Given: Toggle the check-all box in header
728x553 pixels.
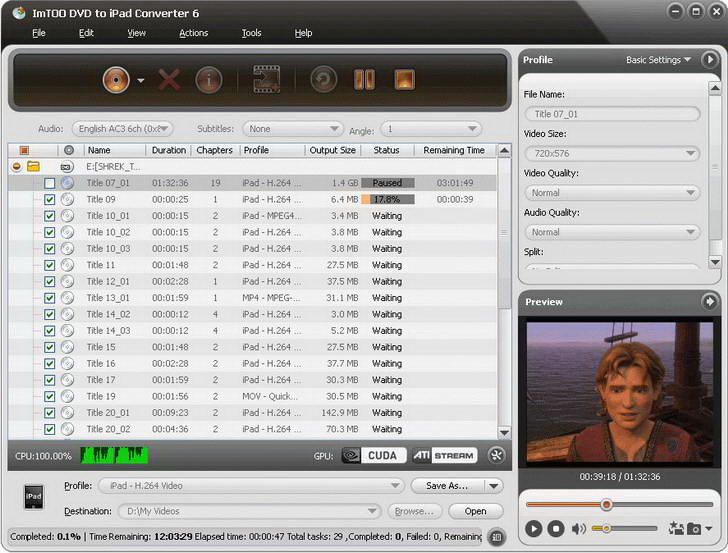Looking at the screenshot, I should point(24,150).
